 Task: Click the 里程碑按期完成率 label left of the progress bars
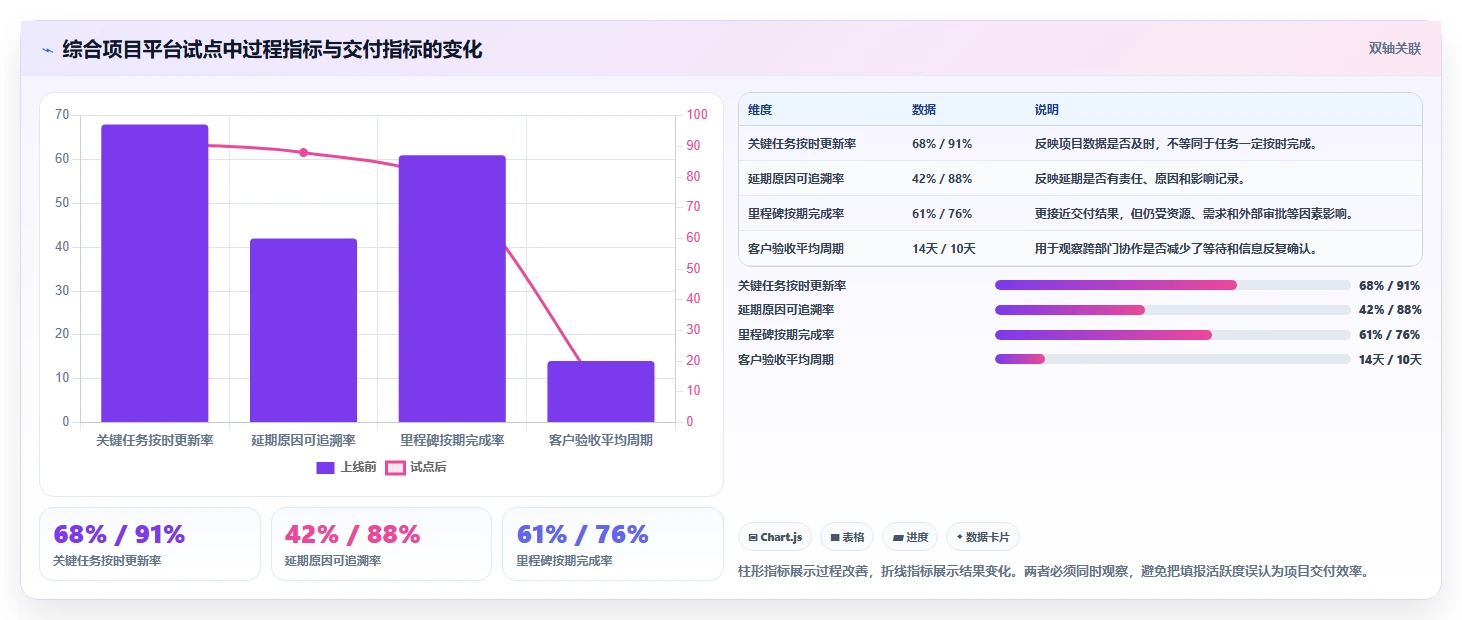pyautogui.click(x=786, y=335)
